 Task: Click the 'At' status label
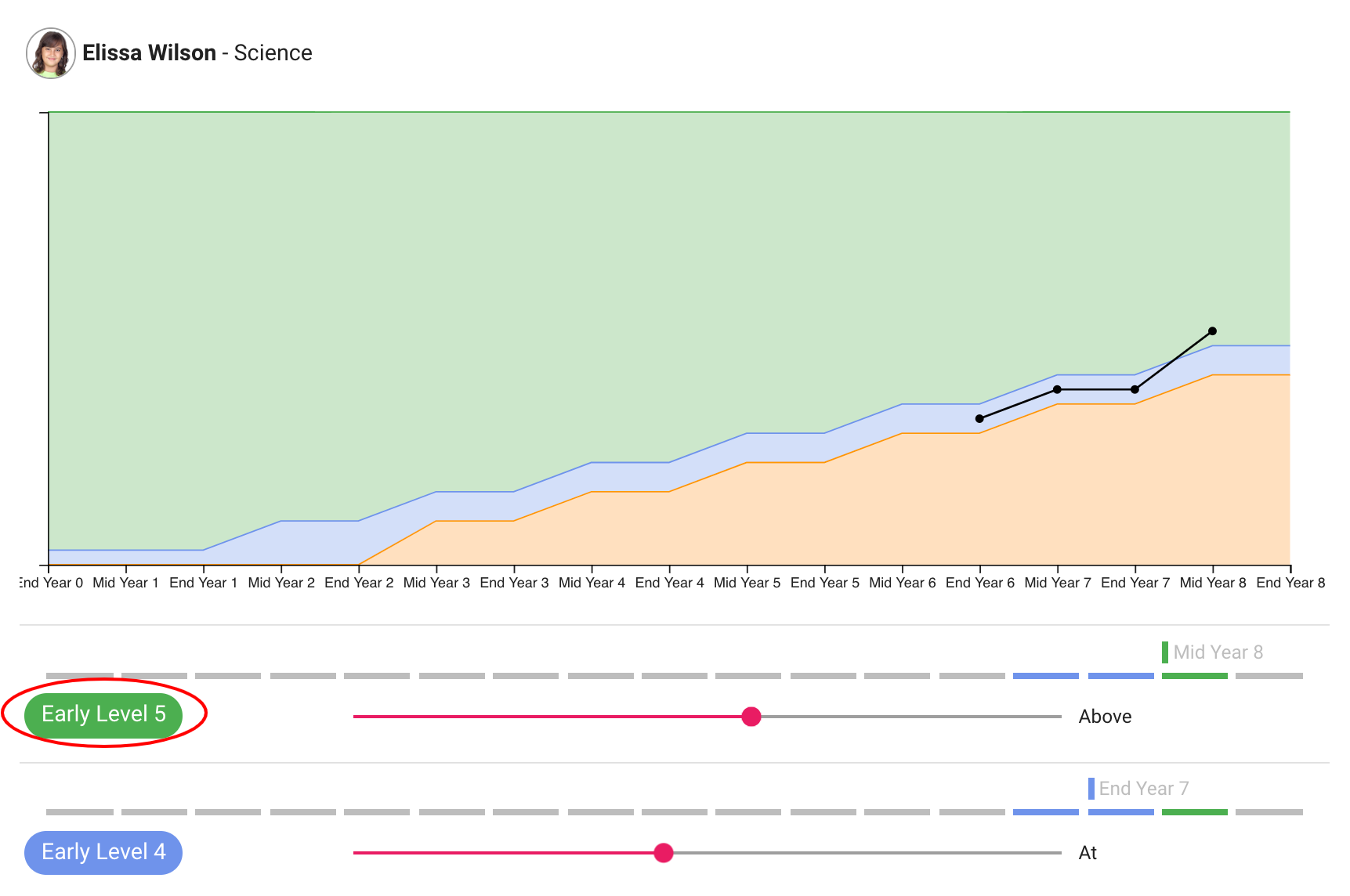(1088, 853)
